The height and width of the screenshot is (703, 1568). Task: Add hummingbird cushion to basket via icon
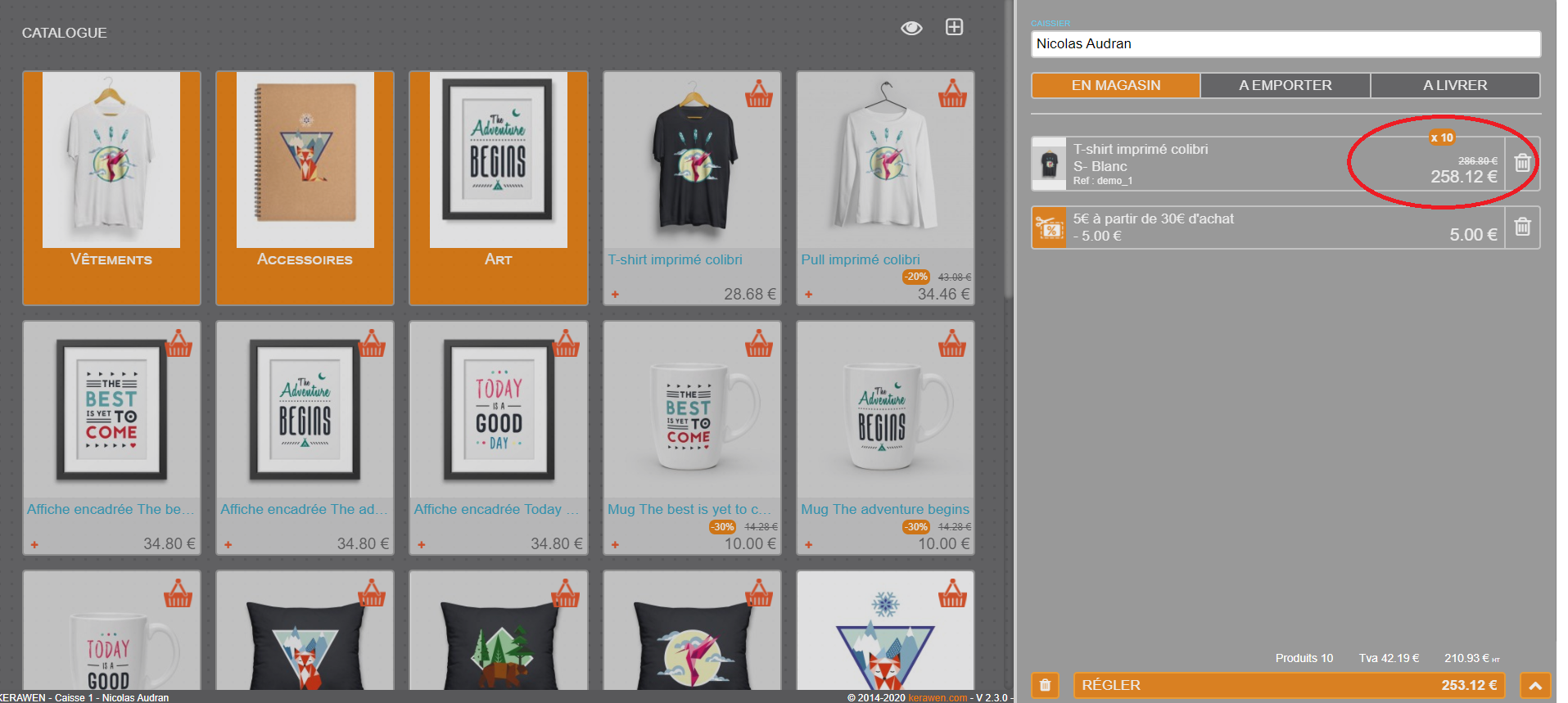759,593
